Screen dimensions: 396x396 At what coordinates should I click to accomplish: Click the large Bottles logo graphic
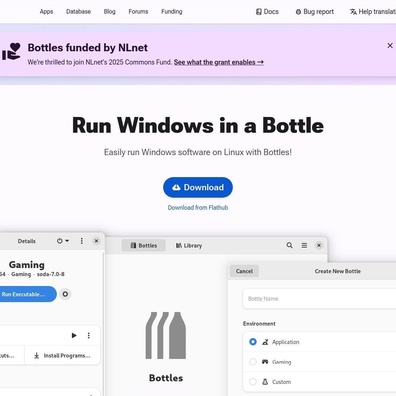[166, 335]
